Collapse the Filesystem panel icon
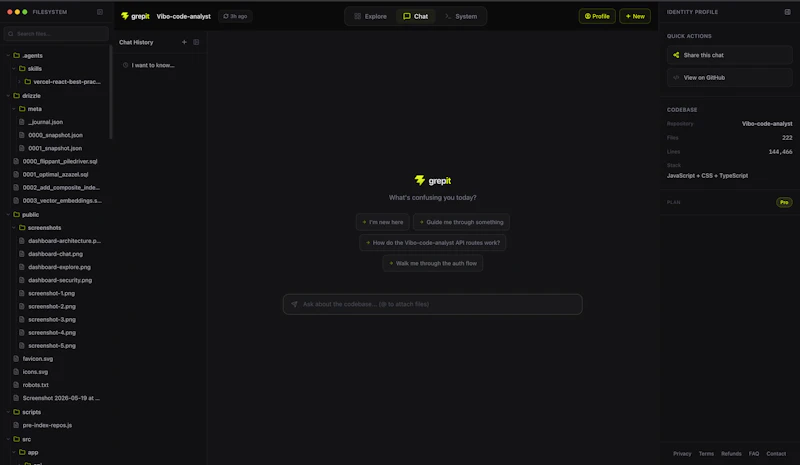 click(100, 12)
